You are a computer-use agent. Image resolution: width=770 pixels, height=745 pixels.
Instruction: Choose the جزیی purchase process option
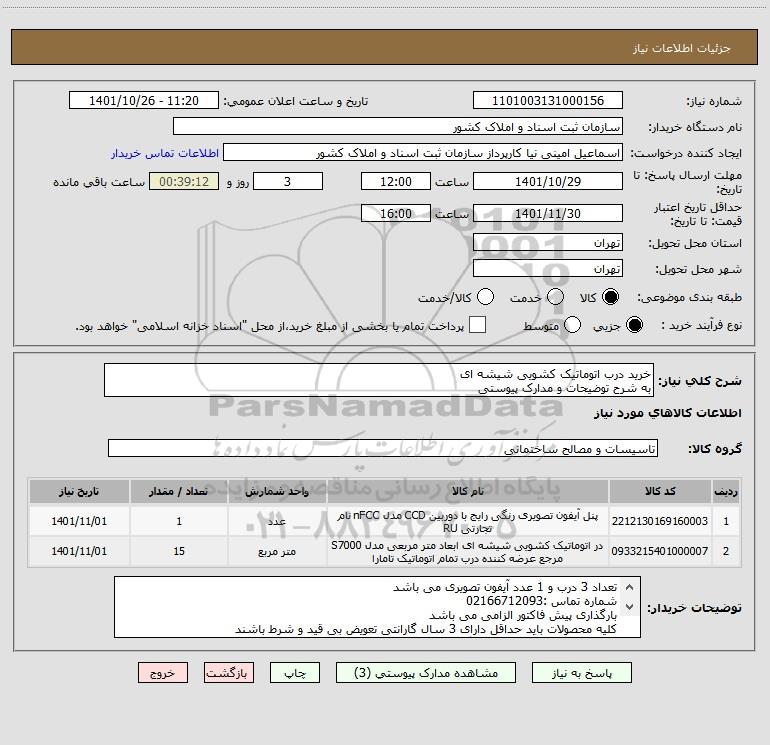(x=634, y=325)
